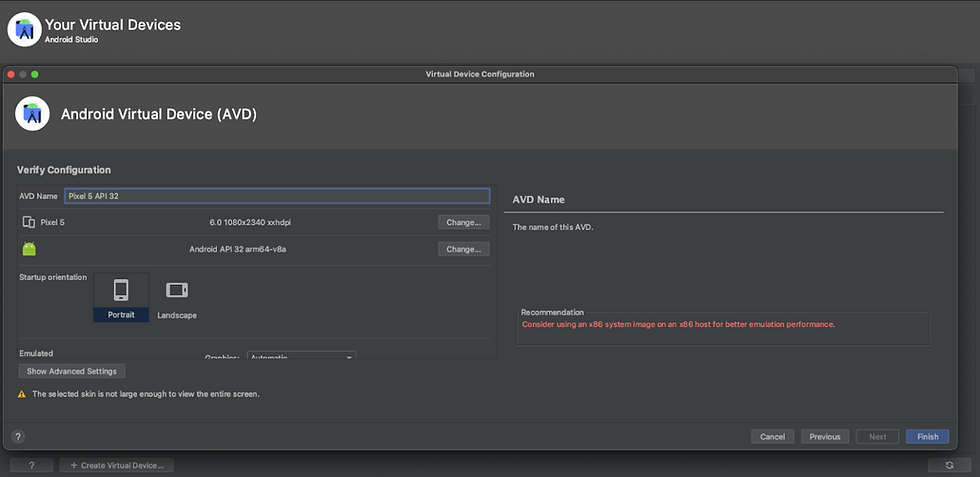Go back with the Previous button

click(x=825, y=436)
